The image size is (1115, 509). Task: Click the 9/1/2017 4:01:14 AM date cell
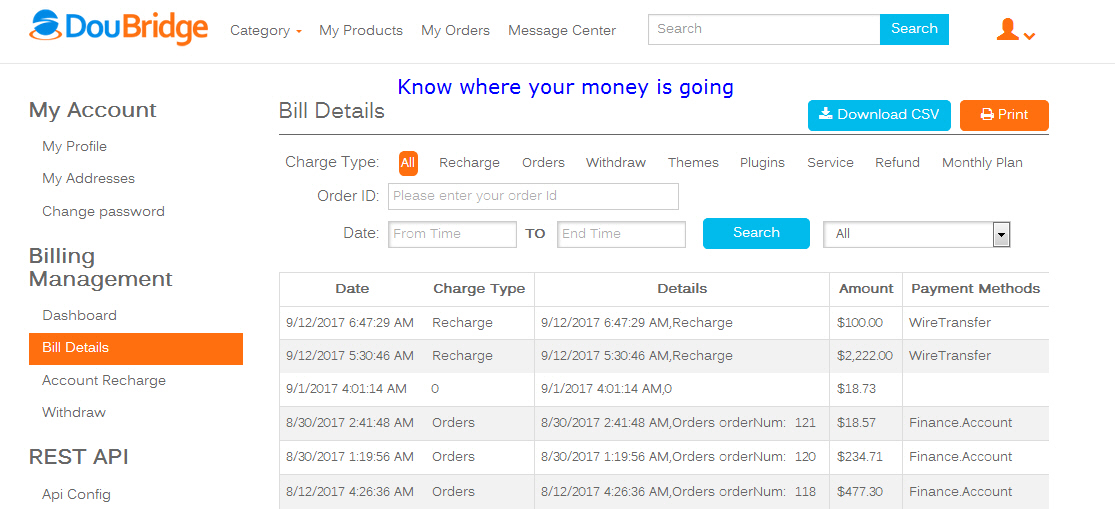coord(346,389)
